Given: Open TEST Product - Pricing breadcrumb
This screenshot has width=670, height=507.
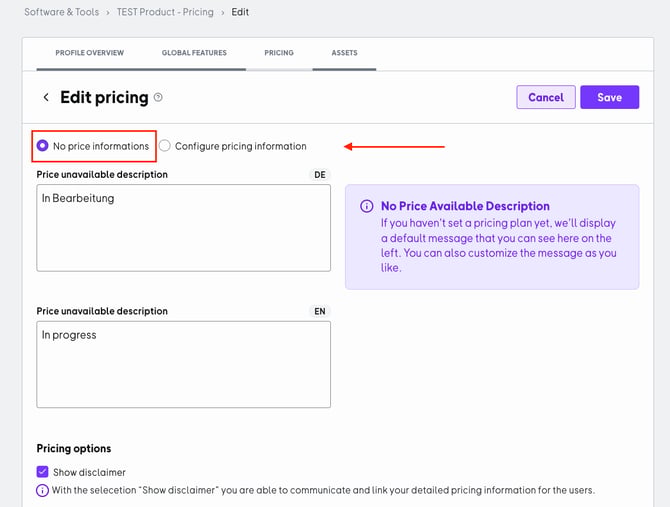Looking at the screenshot, I should (165, 12).
